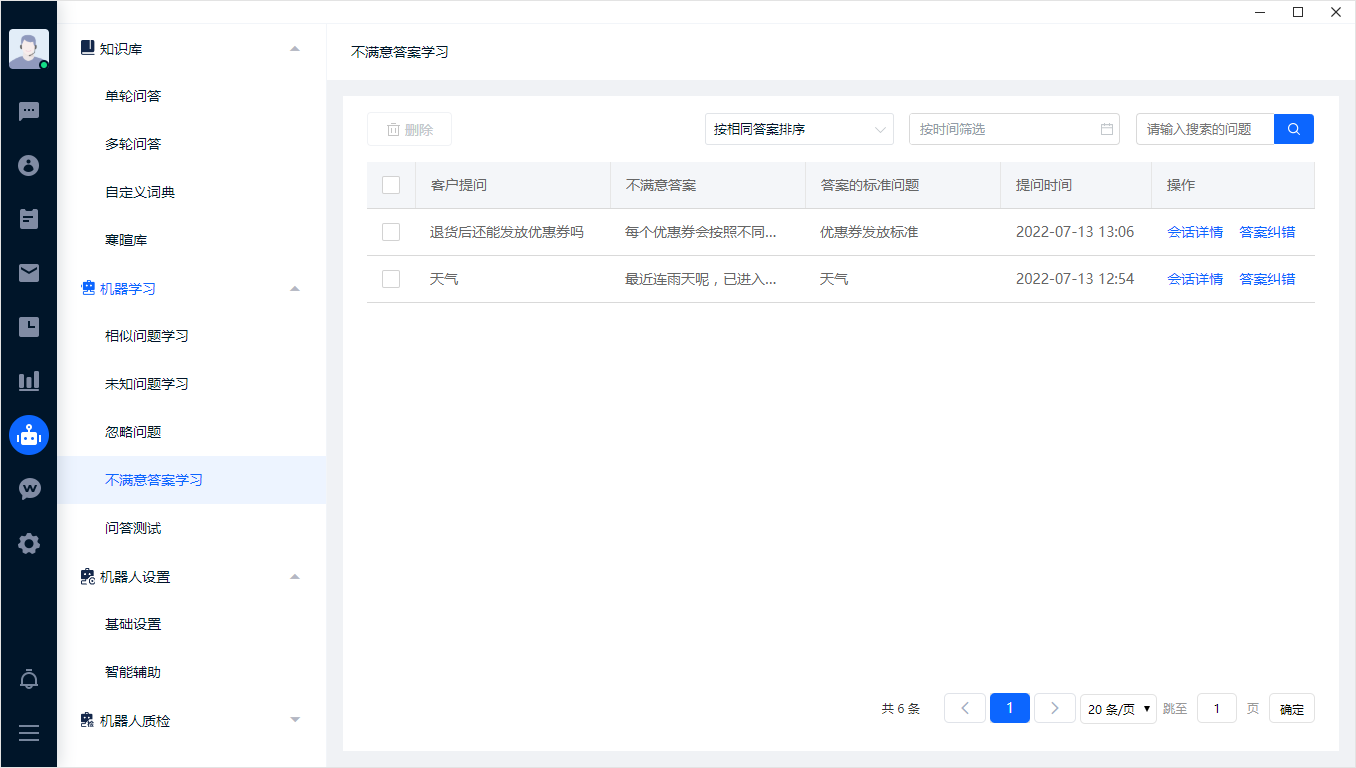Open 单轮问答 menu item
This screenshot has height=768, width=1356.
(x=192, y=96)
